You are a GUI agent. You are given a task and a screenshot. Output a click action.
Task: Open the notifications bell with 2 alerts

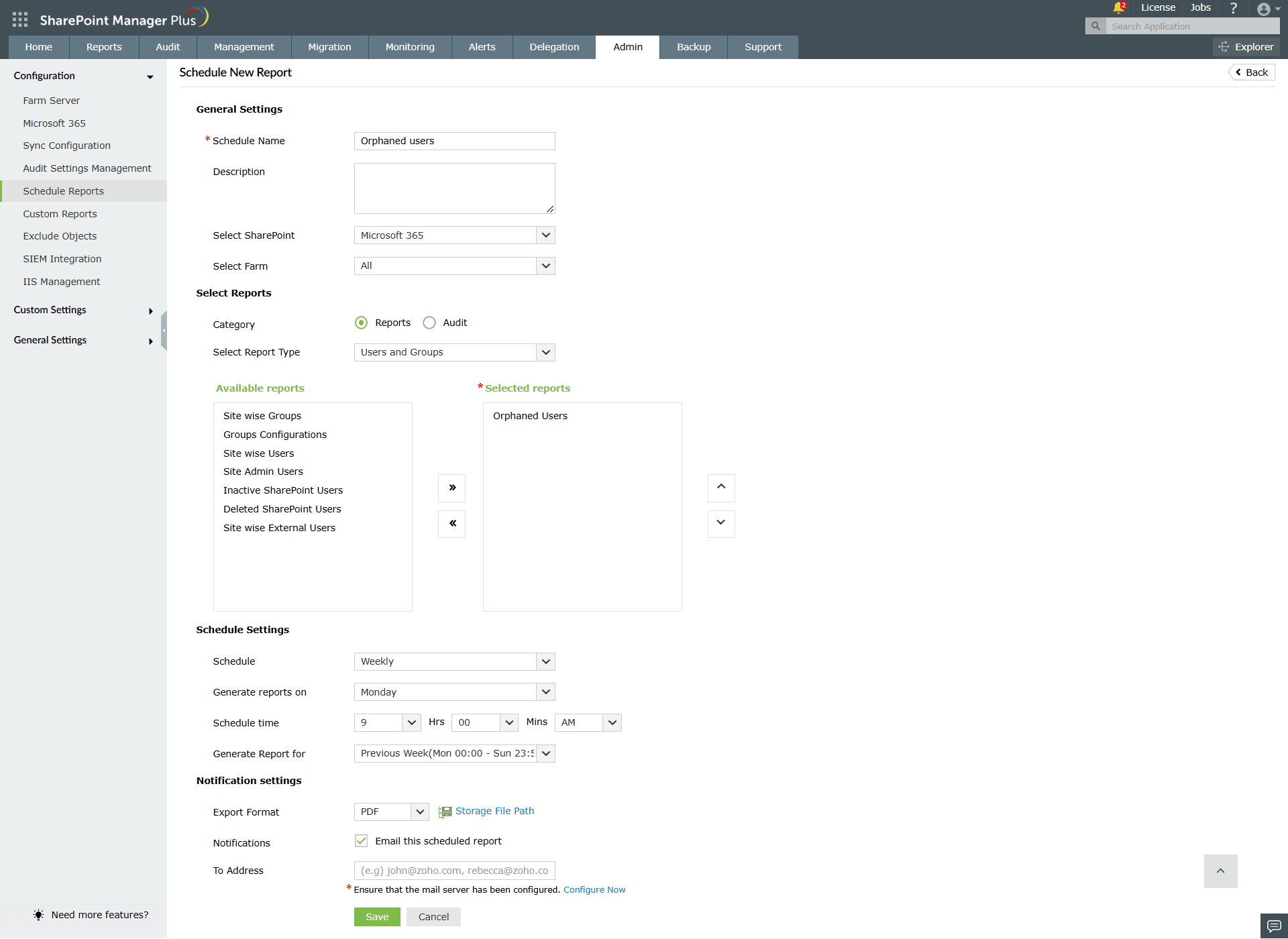pyautogui.click(x=1118, y=8)
